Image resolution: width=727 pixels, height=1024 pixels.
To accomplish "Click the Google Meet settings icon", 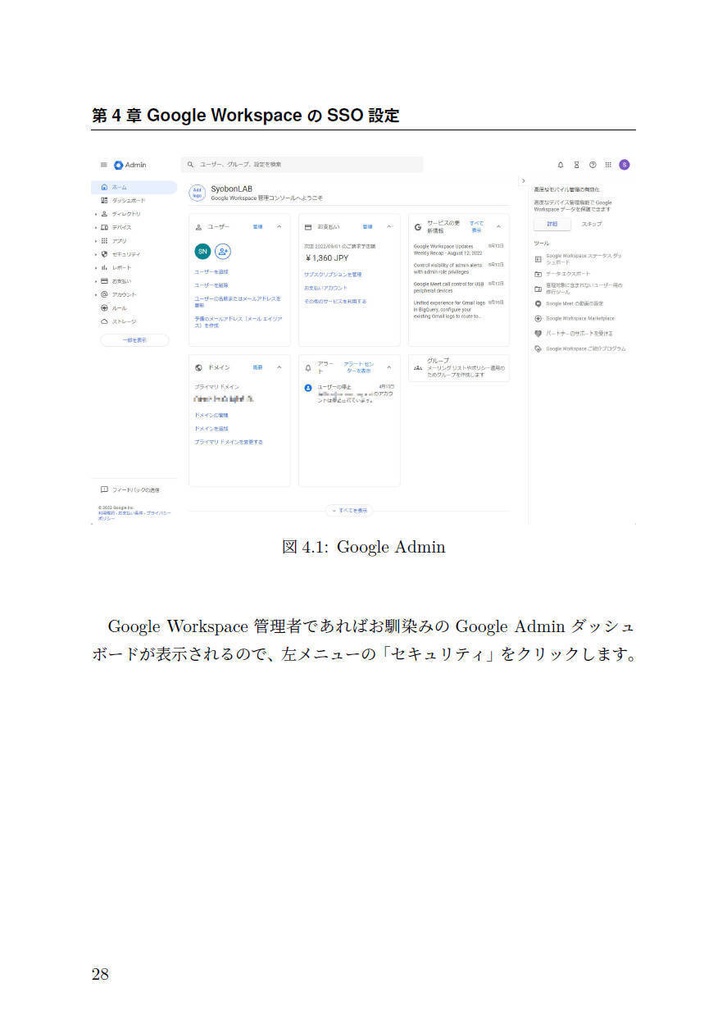I will pyautogui.click(x=538, y=304).
